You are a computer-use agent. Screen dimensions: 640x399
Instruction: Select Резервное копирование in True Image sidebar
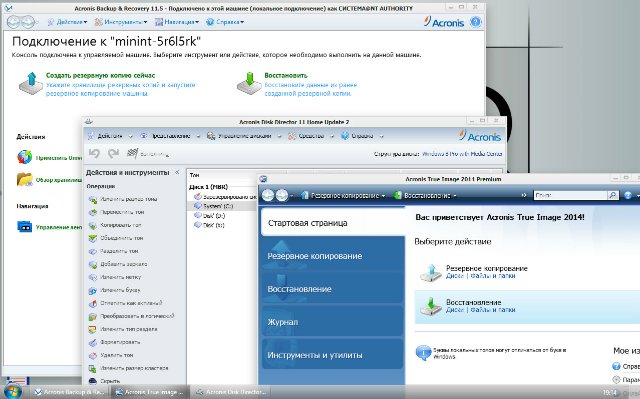tap(332, 256)
